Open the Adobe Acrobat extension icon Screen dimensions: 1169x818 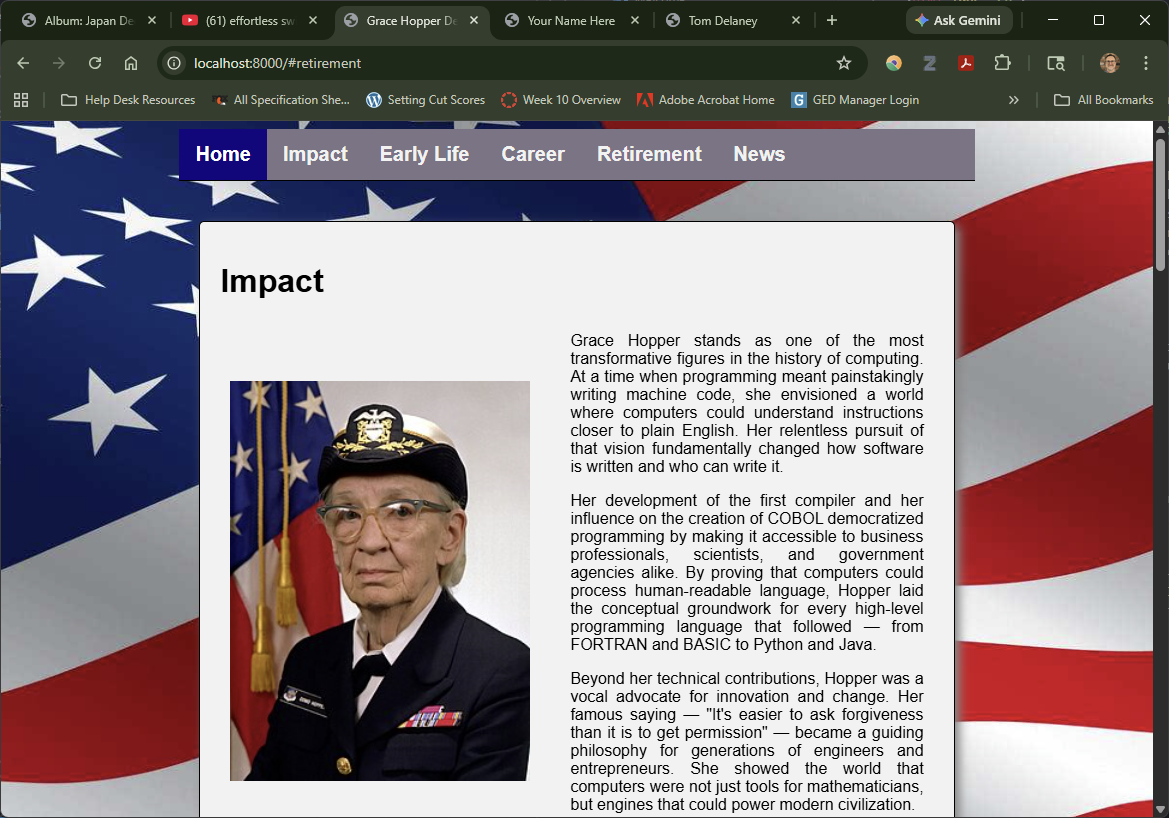pyautogui.click(x=966, y=62)
